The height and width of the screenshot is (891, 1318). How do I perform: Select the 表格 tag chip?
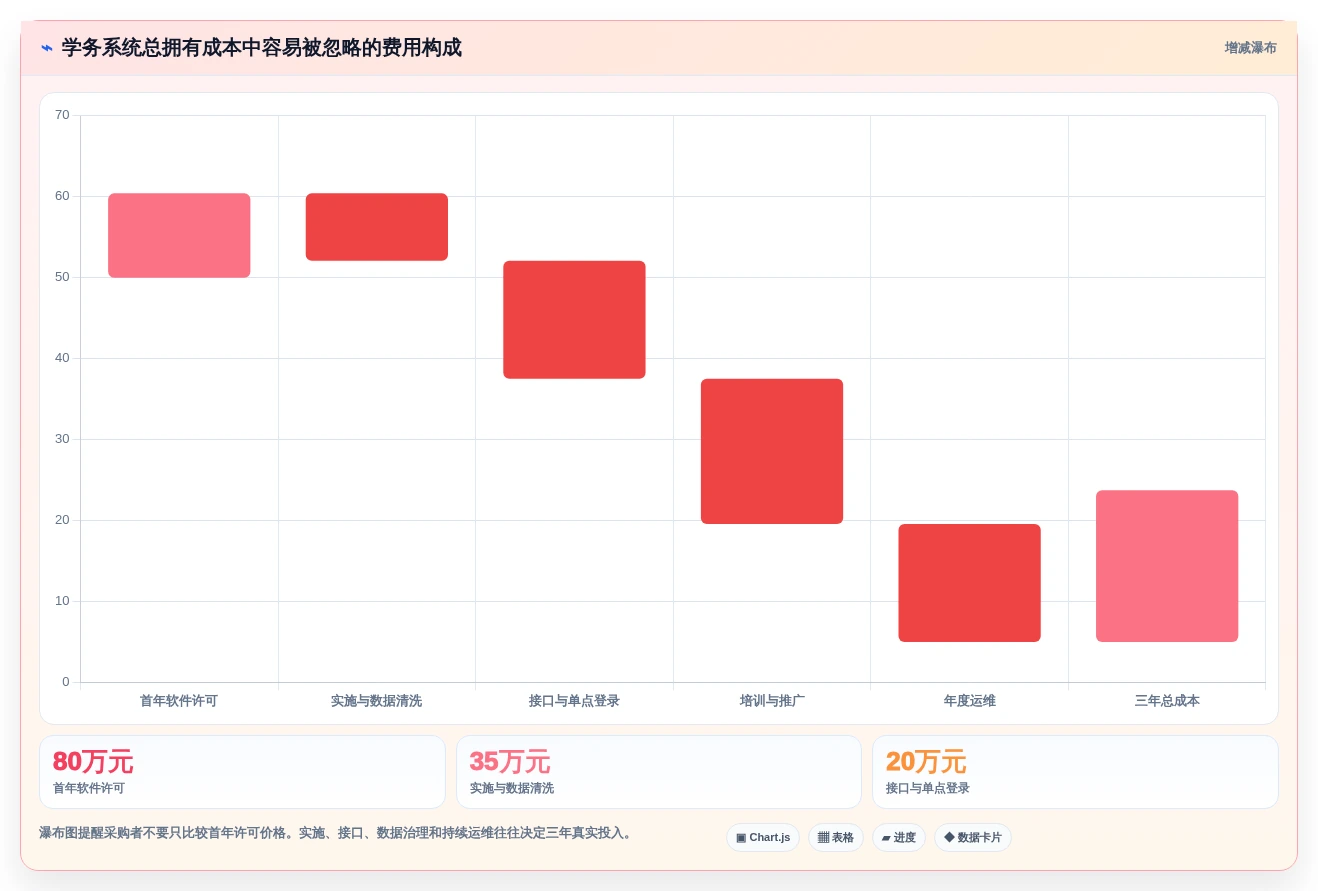pos(836,838)
